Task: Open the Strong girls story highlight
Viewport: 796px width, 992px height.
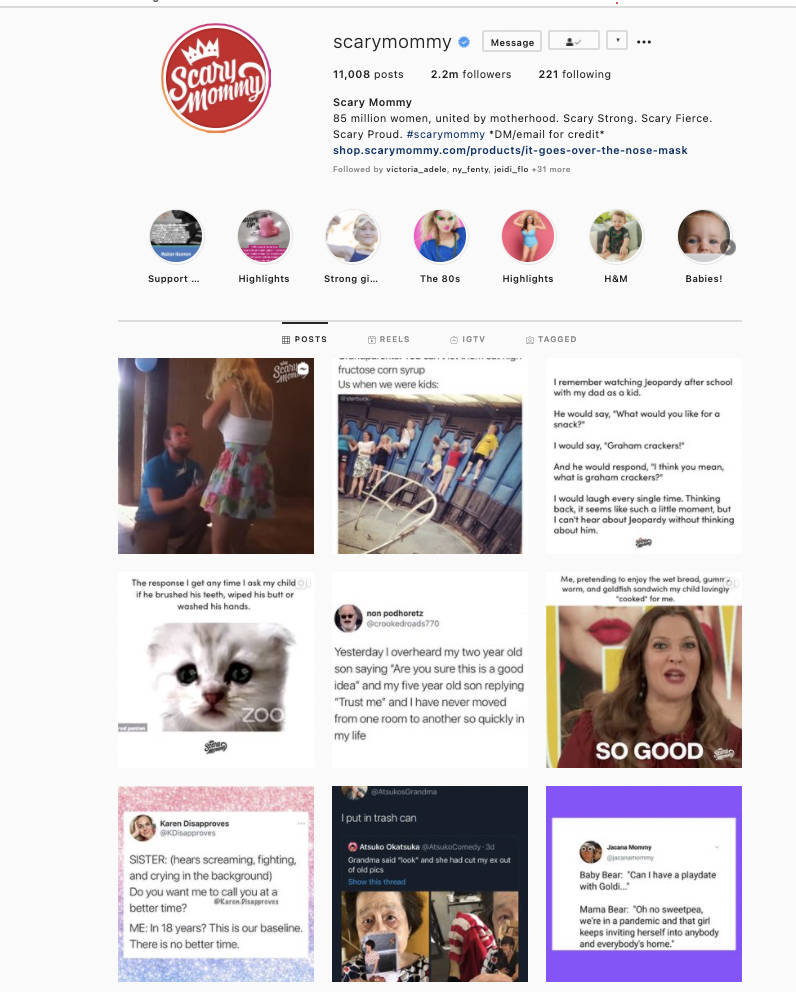Action: [x=352, y=237]
